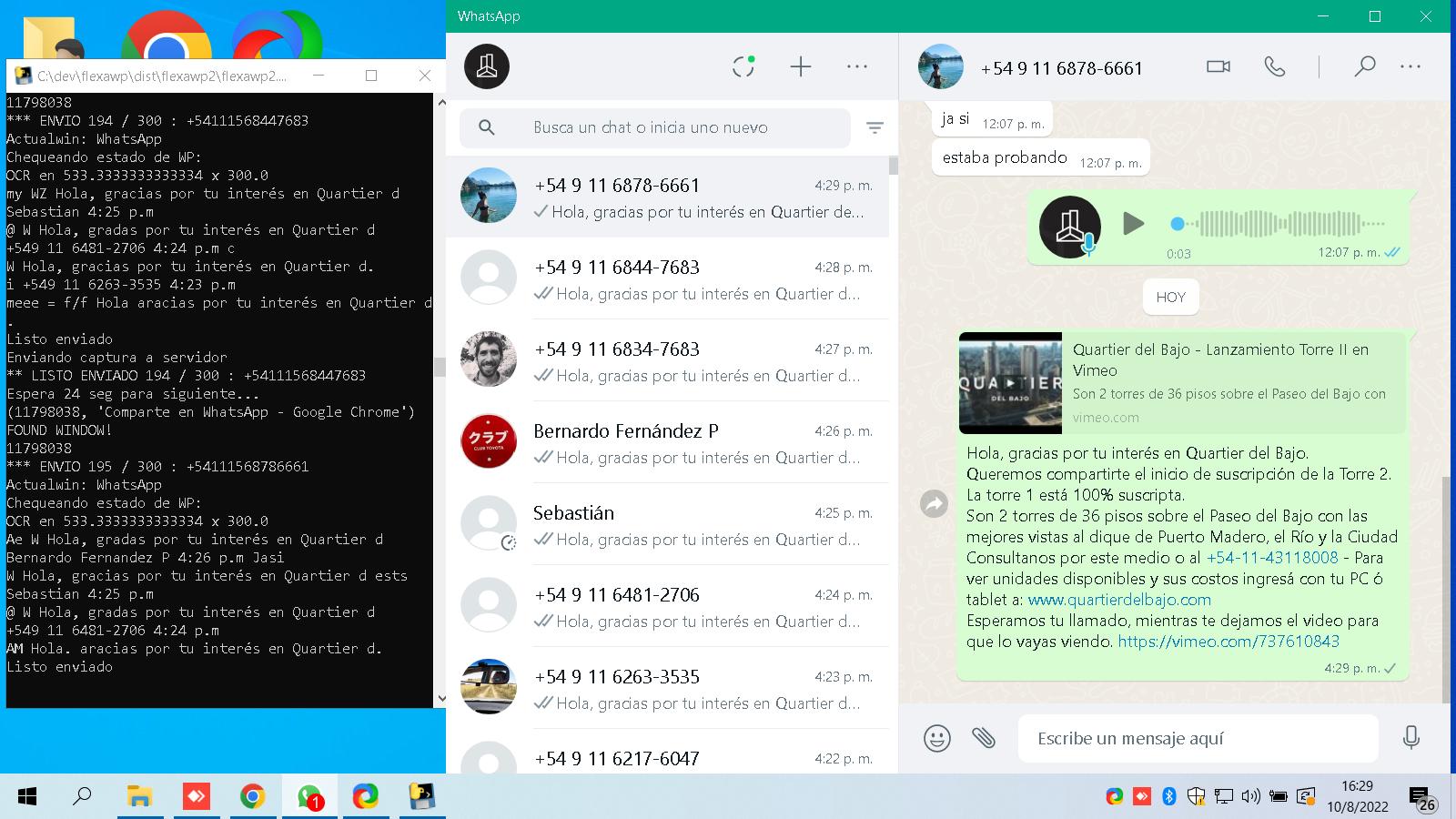The height and width of the screenshot is (819, 1456).
Task: Attach a file with paperclip icon
Action: point(984,738)
